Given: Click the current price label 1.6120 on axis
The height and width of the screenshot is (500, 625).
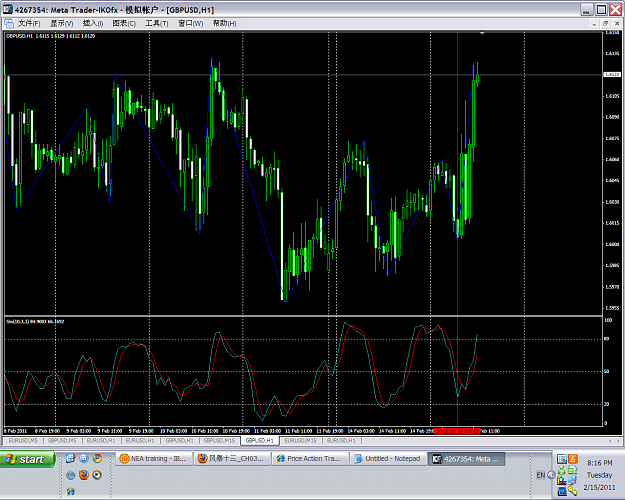Looking at the screenshot, I should (x=612, y=75).
